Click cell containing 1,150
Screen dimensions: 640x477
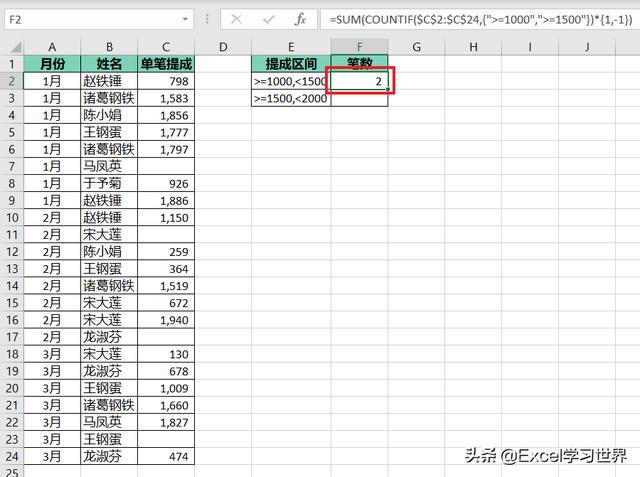point(166,218)
